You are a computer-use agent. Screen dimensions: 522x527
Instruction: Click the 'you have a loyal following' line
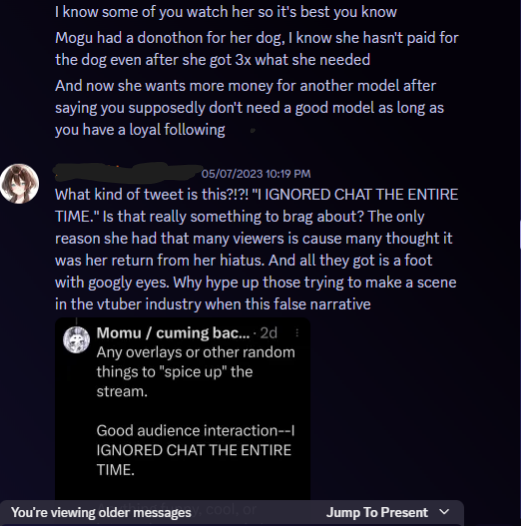pos(140,130)
